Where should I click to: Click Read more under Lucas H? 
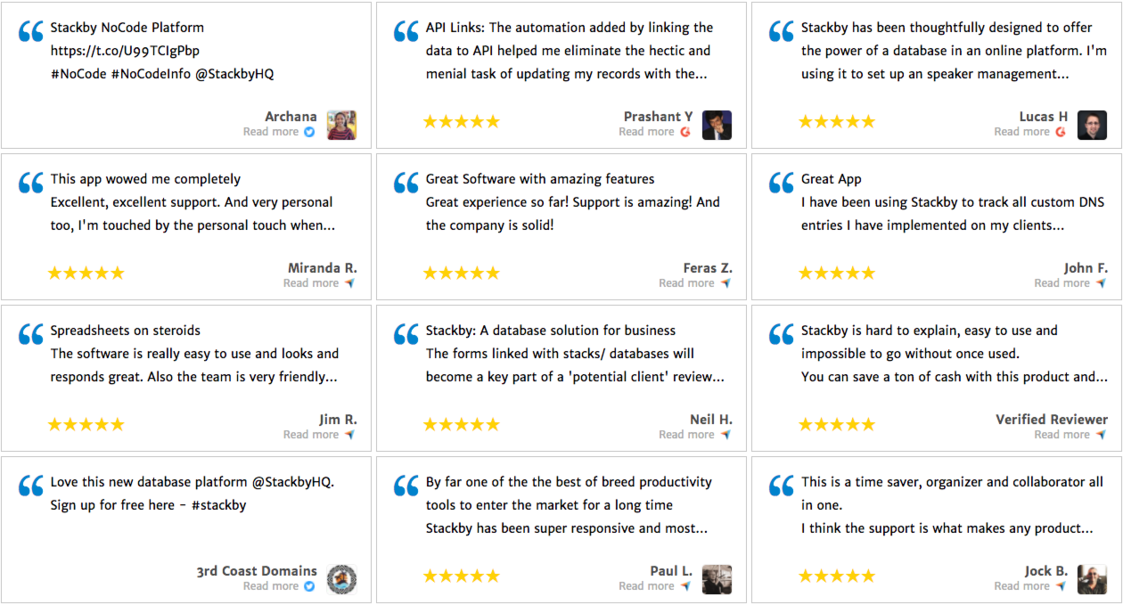tap(1021, 132)
